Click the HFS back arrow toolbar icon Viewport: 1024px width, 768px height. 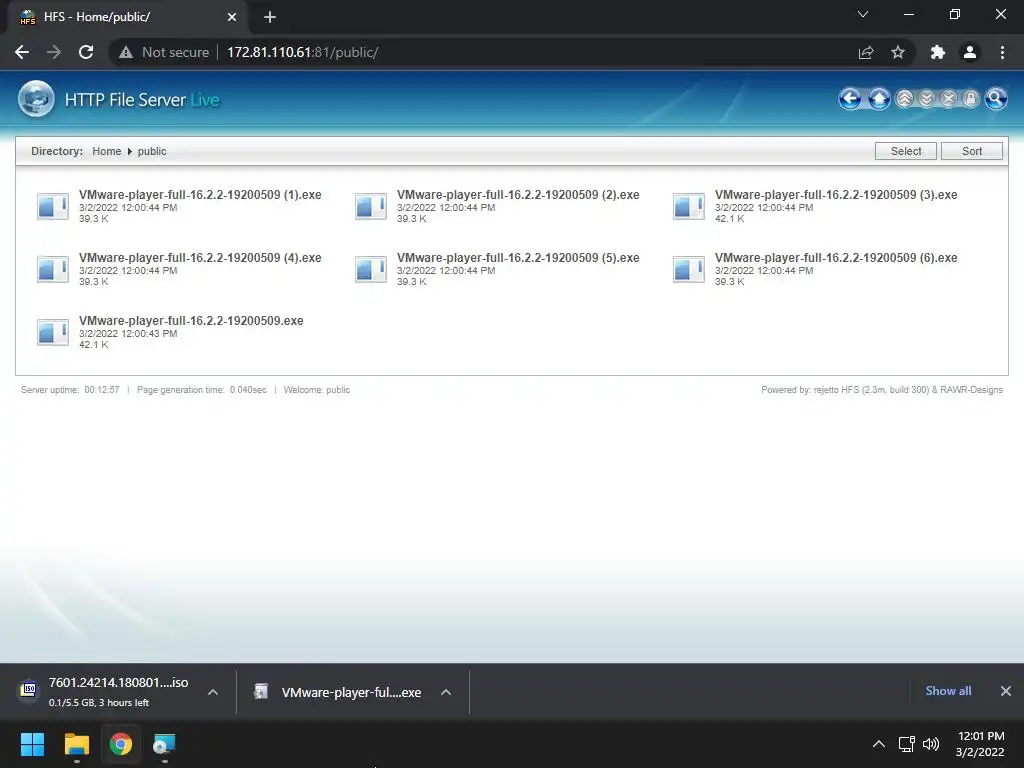(850, 99)
